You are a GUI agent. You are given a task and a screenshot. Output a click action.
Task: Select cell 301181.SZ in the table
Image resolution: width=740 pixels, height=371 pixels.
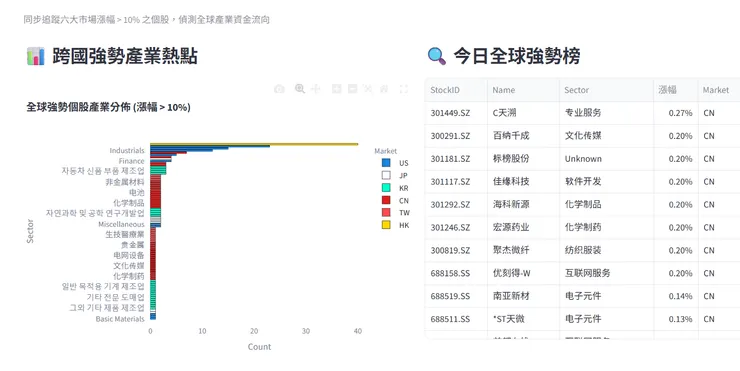click(456, 159)
